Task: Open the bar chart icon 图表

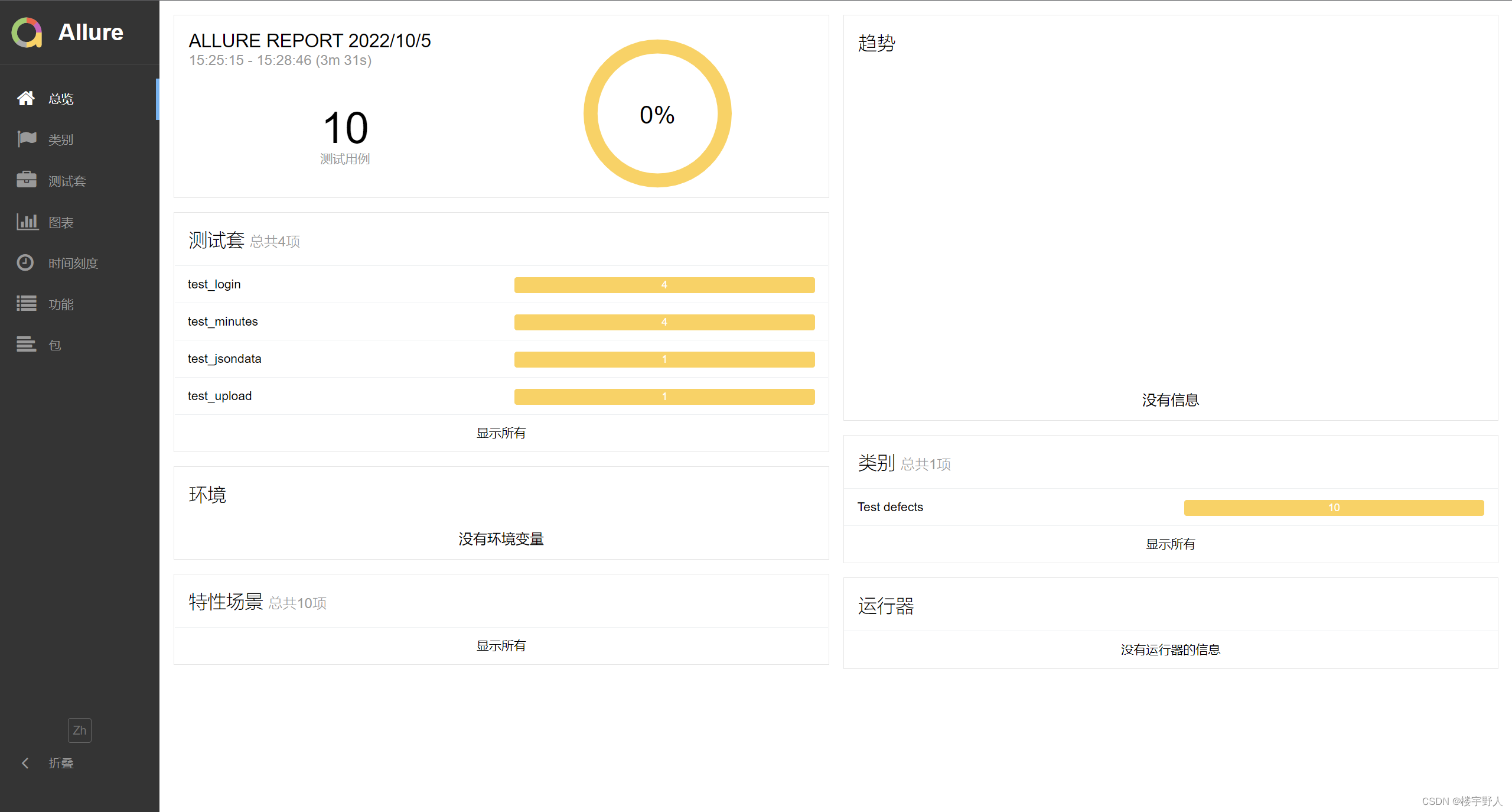Action: [27, 222]
